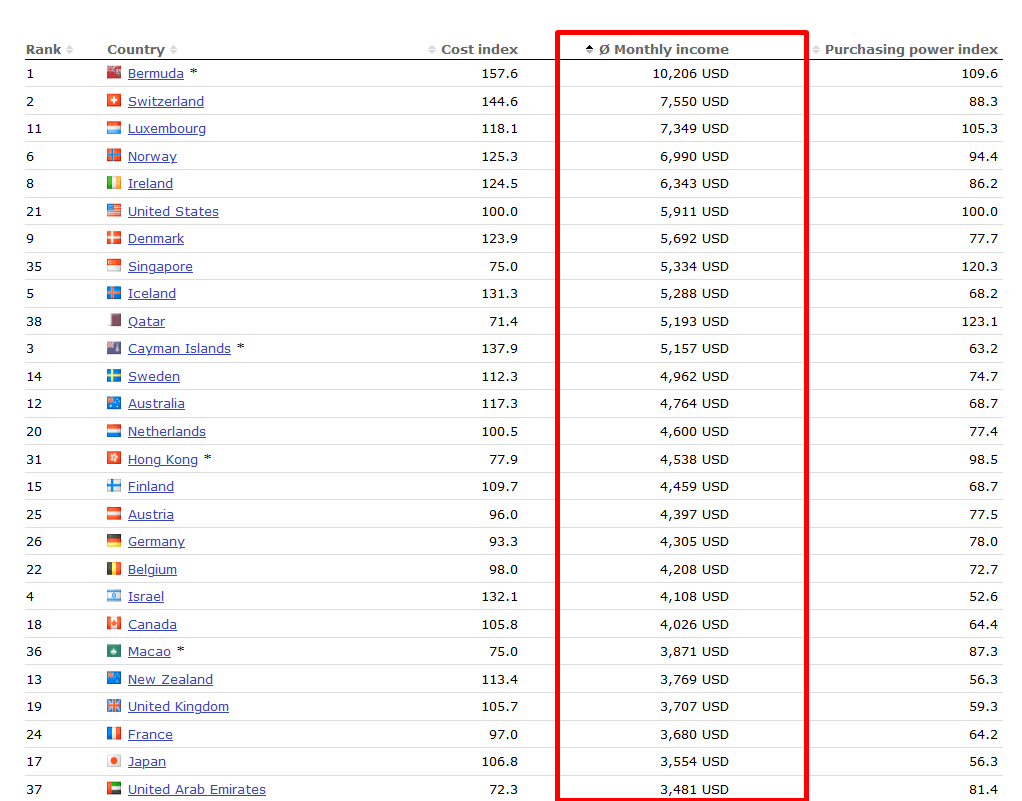Click the Japan flag icon

(x=114, y=761)
